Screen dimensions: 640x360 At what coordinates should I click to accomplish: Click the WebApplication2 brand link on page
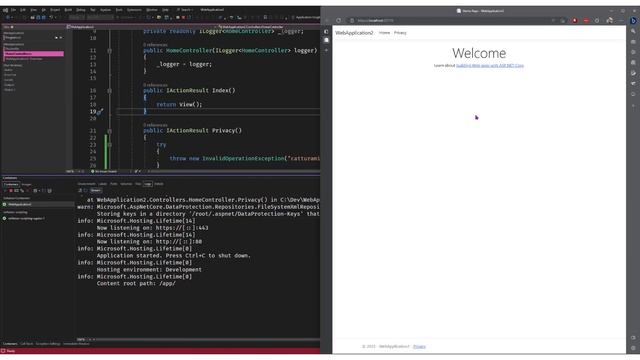point(354,33)
